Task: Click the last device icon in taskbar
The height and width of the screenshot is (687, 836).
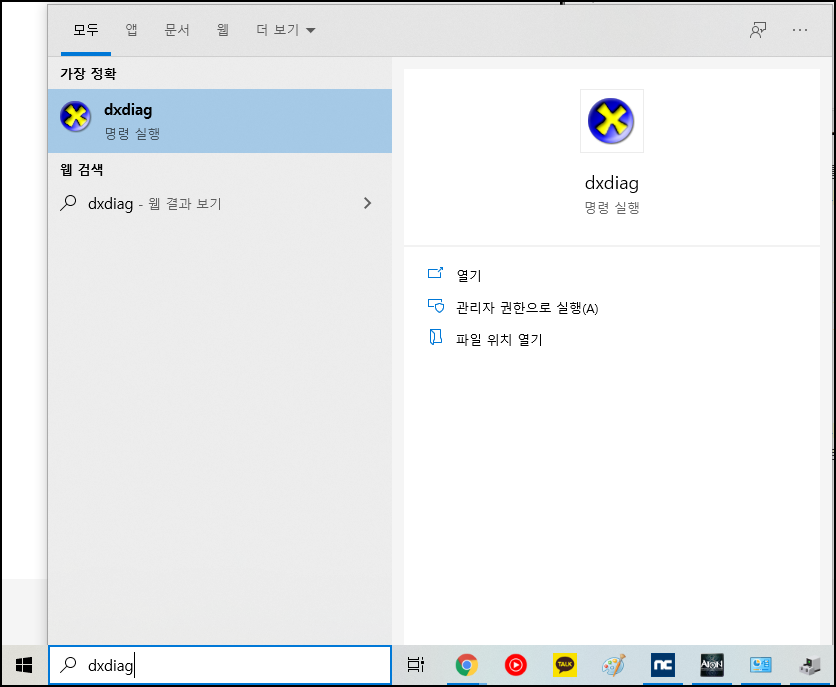Action: click(x=810, y=666)
